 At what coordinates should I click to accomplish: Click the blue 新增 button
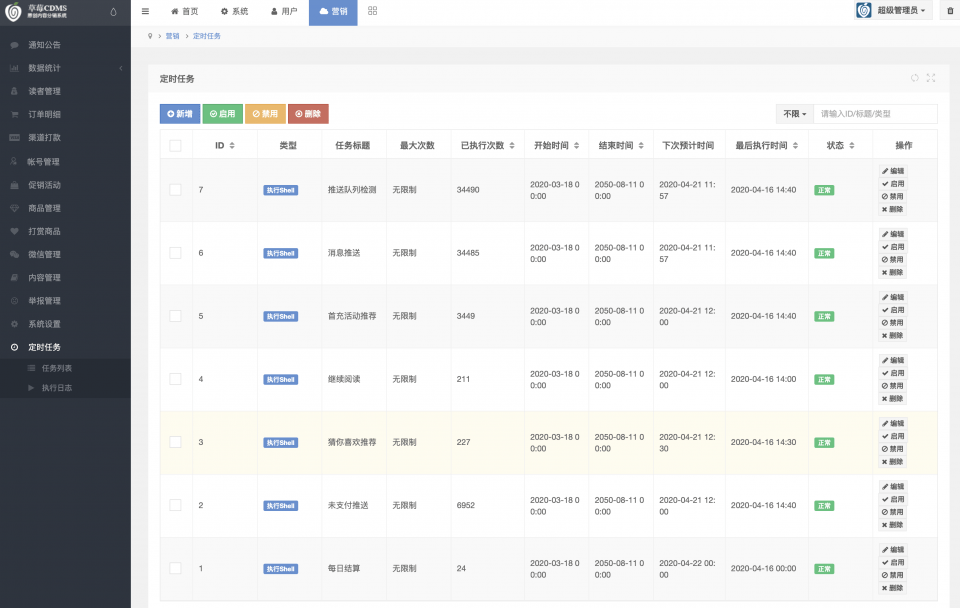point(180,114)
